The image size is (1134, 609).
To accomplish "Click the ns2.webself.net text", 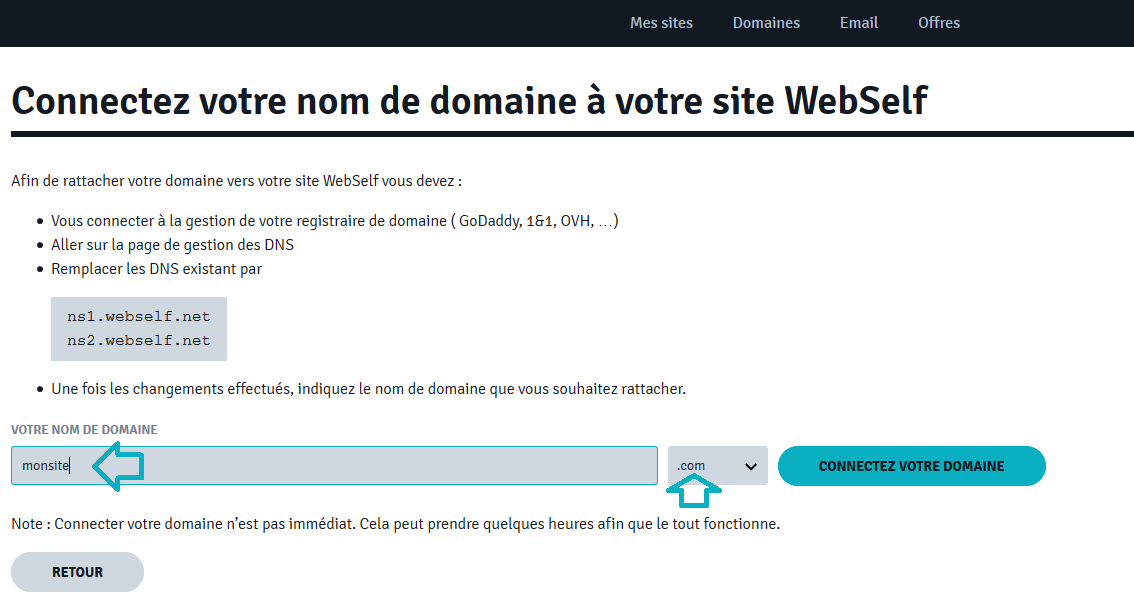I will 138,341.
